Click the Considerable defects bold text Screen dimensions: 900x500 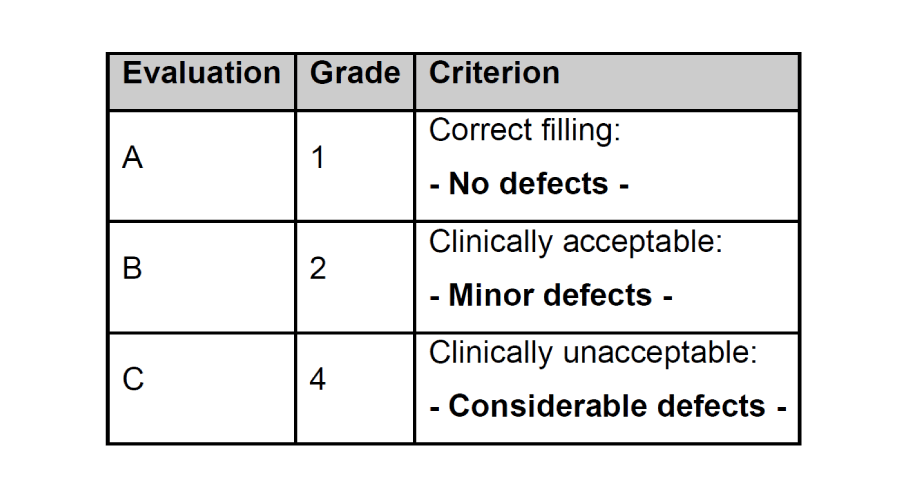coord(608,406)
